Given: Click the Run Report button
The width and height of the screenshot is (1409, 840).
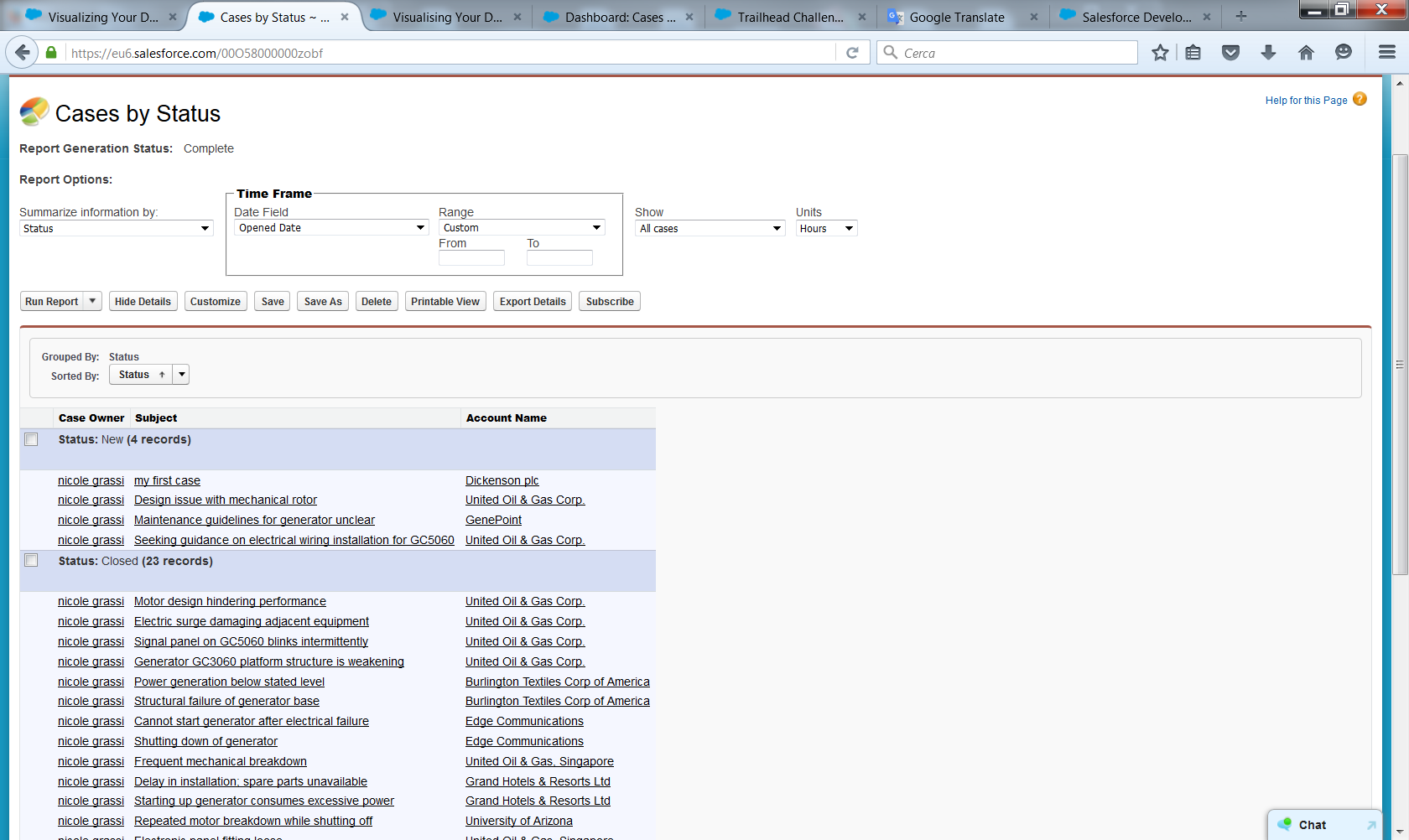Looking at the screenshot, I should (x=51, y=301).
